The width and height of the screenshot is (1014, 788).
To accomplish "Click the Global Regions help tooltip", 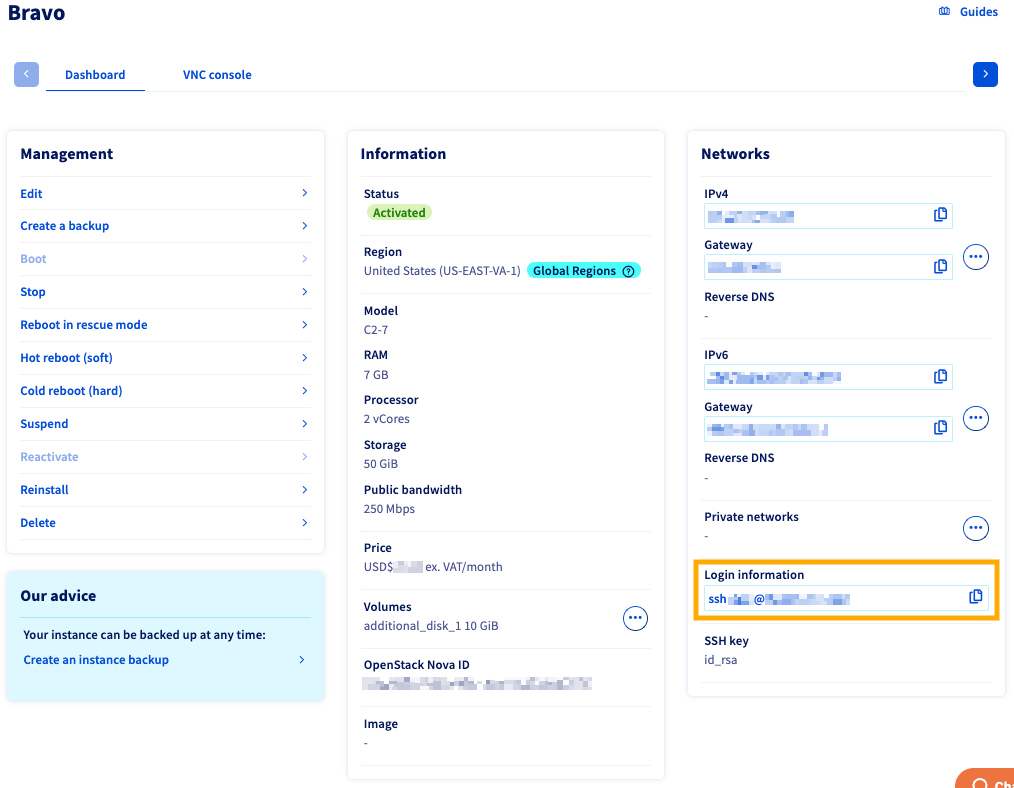I will tap(629, 270).
